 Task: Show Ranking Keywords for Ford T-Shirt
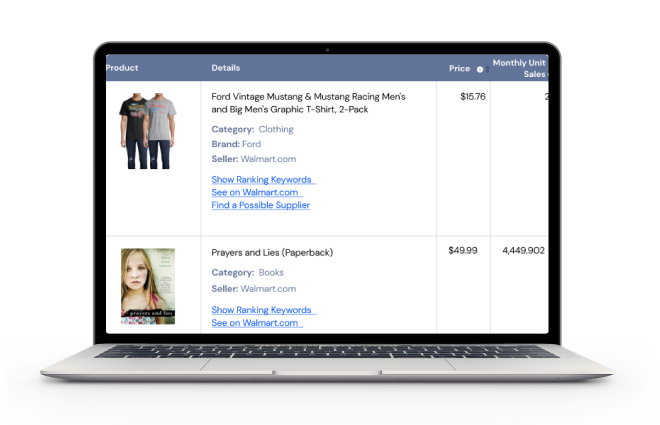pyautogui.click(x=263, y=180)
